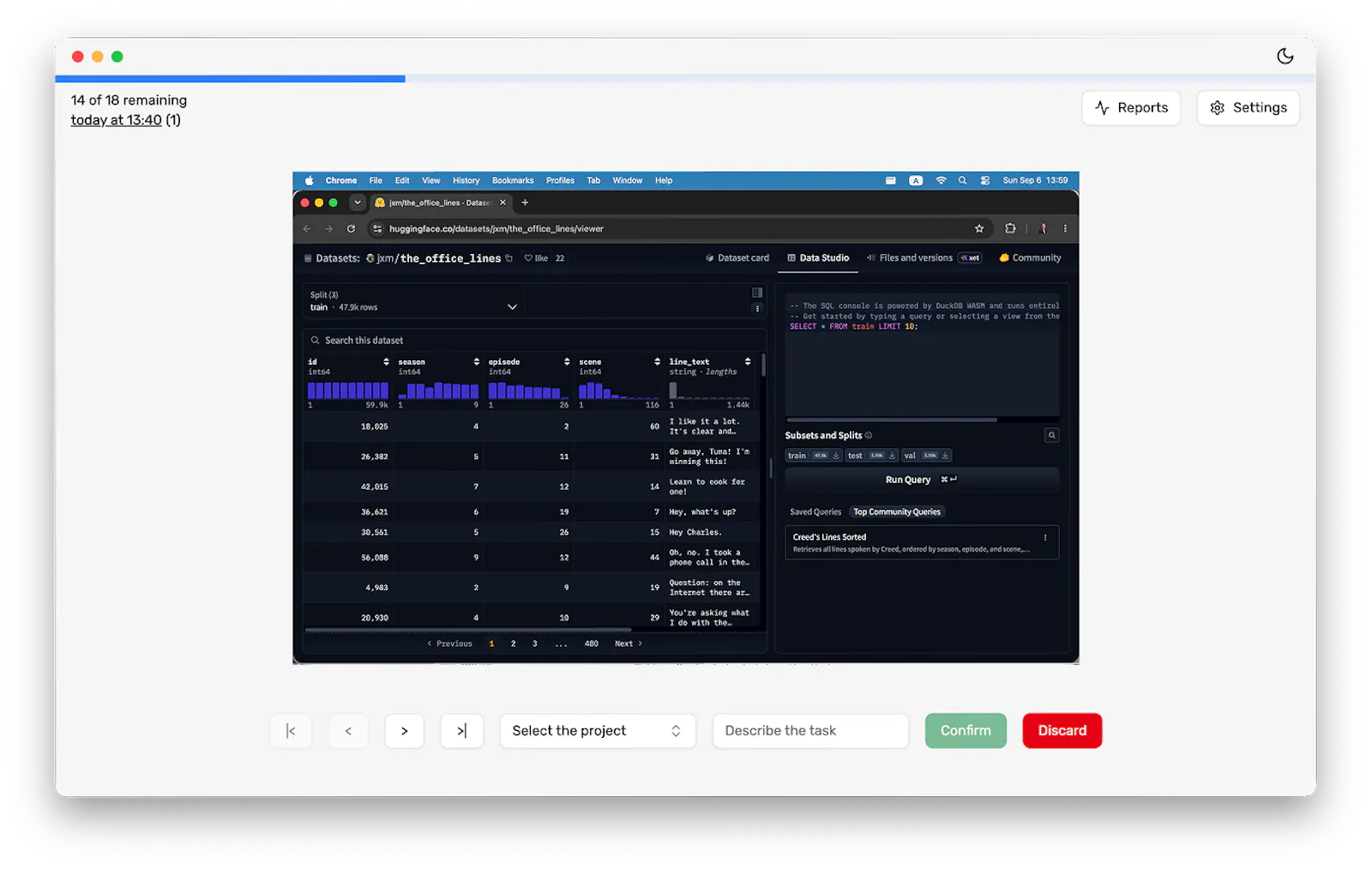Click the green Confirm button
Image resolution: width=1372 pixels, height=870 pixels.
point(966,730)
